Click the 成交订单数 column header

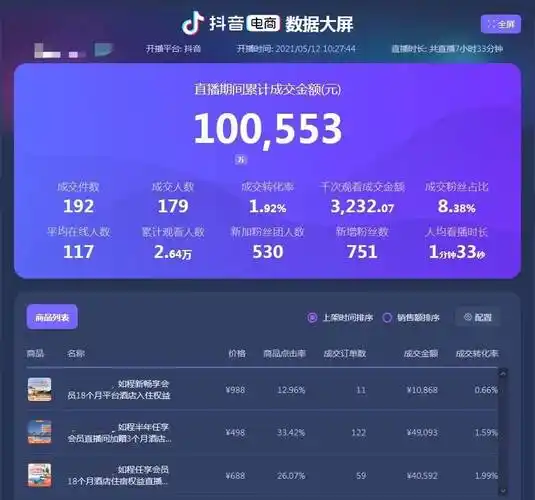345,353
